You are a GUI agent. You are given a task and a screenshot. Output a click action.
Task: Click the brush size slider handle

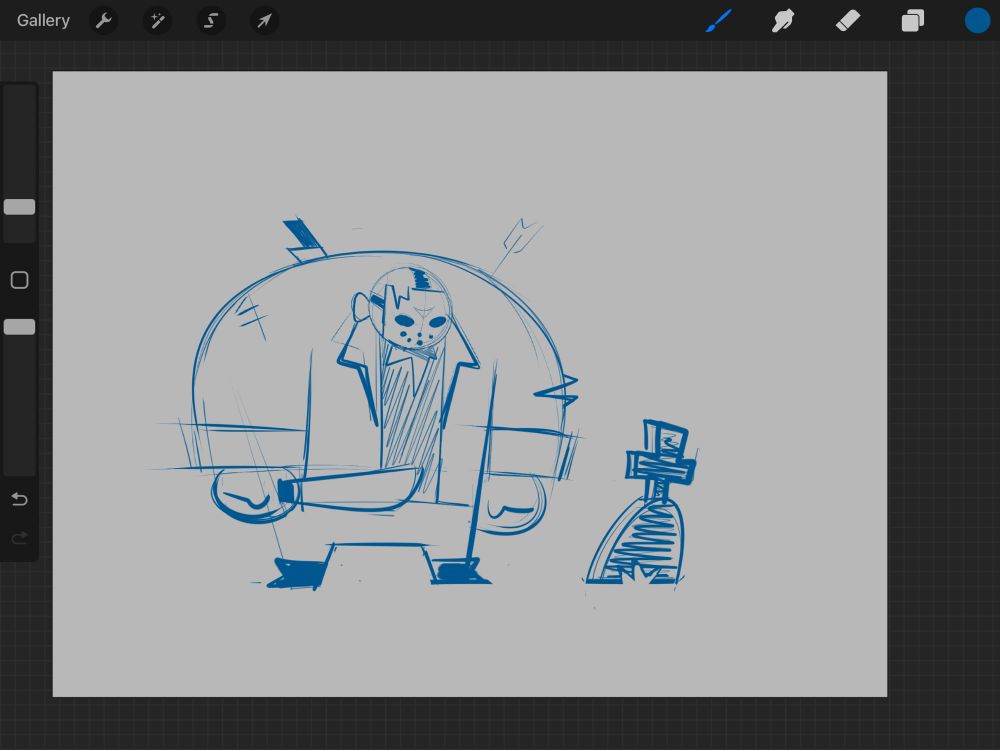19,207
